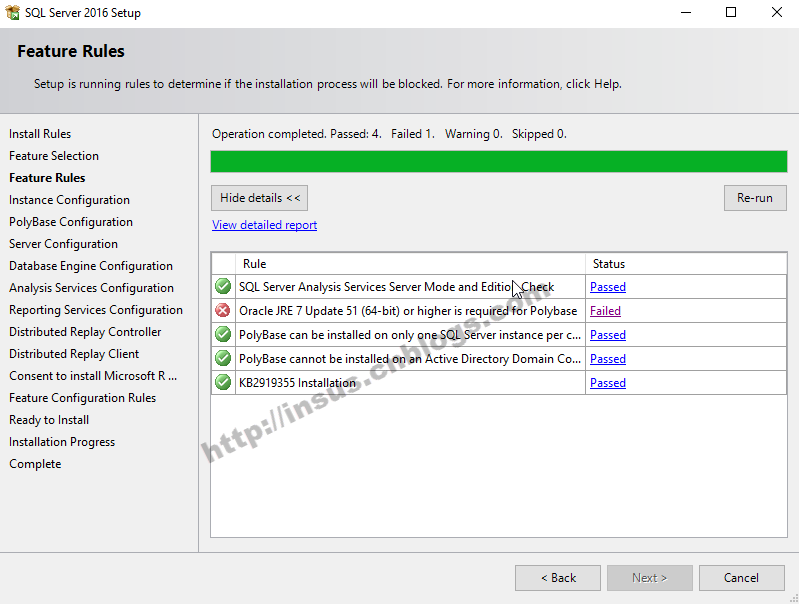This screenshot has height=604, width=799.
Task: Select Database Engine Configuration step
Action: point(91,266)
